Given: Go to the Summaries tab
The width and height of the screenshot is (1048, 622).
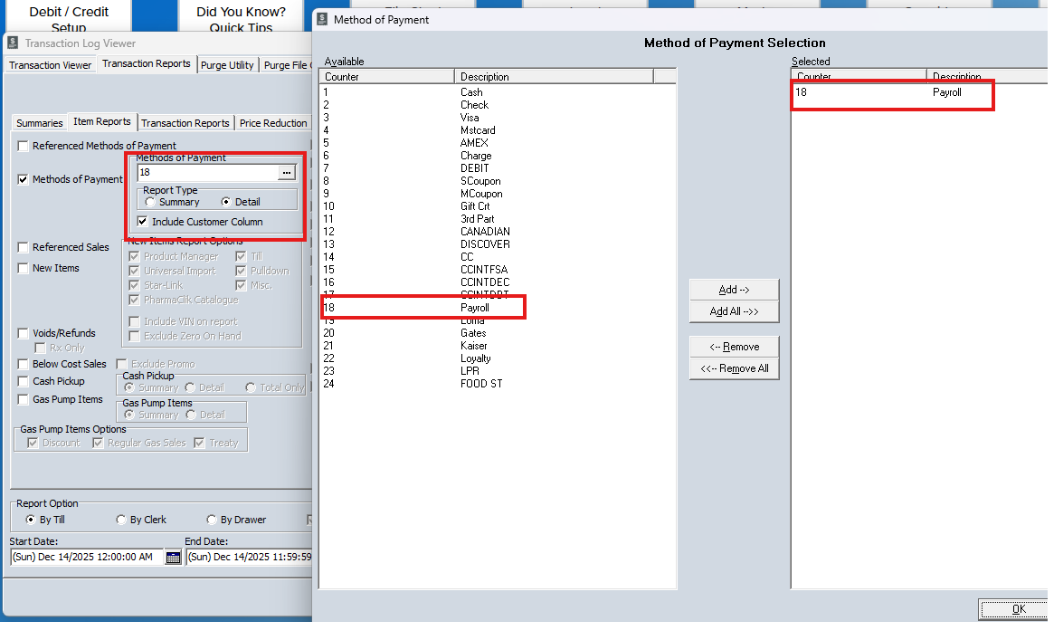Looking at the screenshot, I should tap(39, 123).
